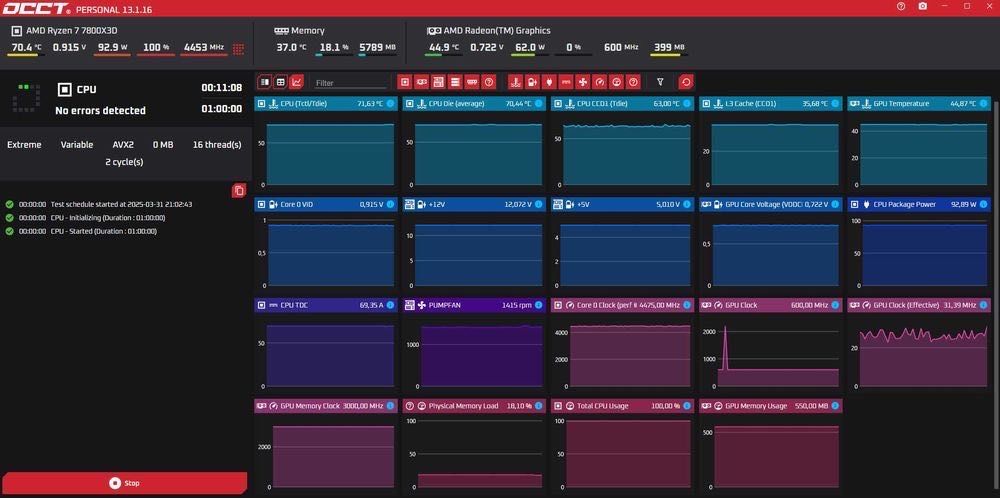Select the CPU (Tctl/Tdie) graph title

[x=304, y=103]
